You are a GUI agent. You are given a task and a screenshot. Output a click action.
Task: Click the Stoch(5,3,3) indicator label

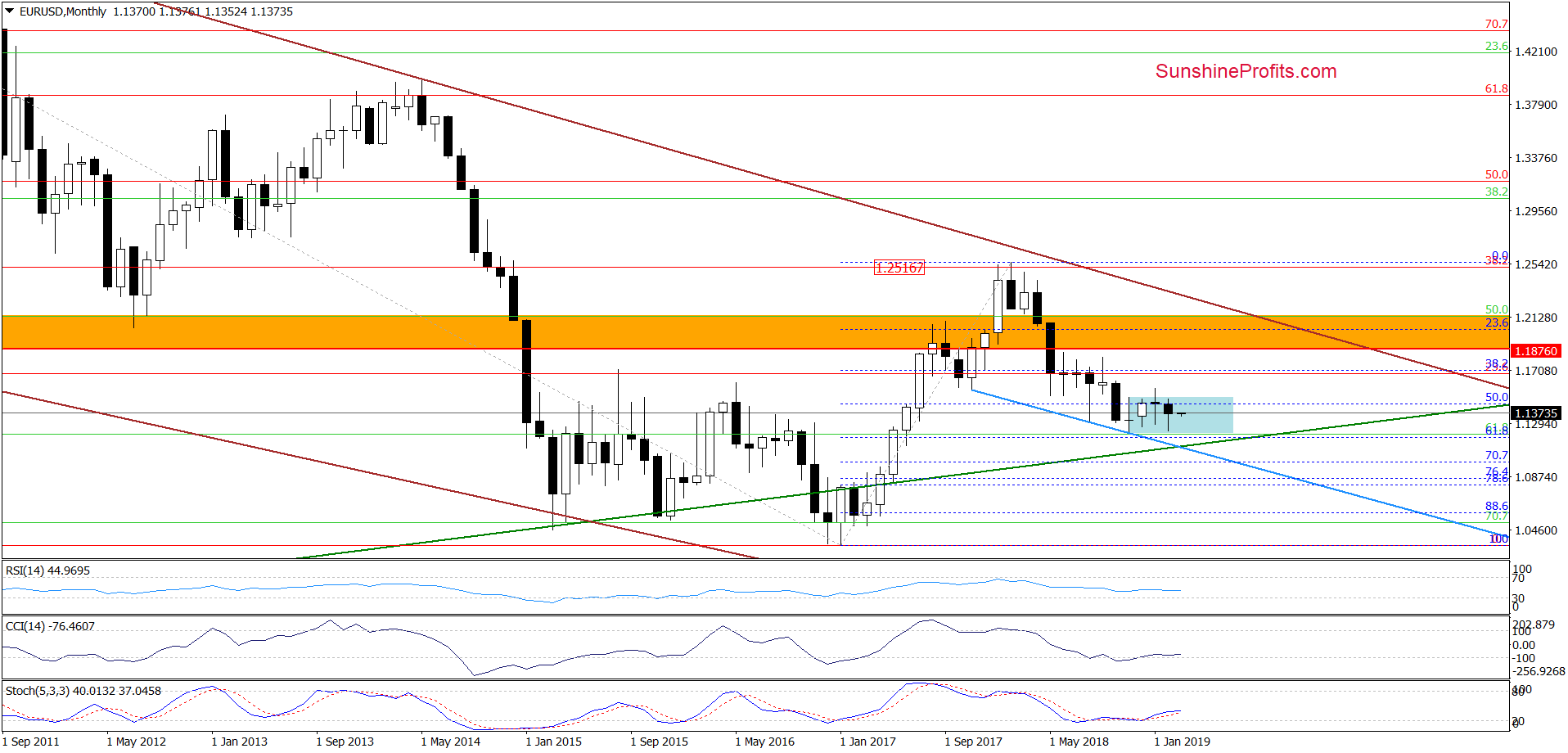[x=83, y=691]
